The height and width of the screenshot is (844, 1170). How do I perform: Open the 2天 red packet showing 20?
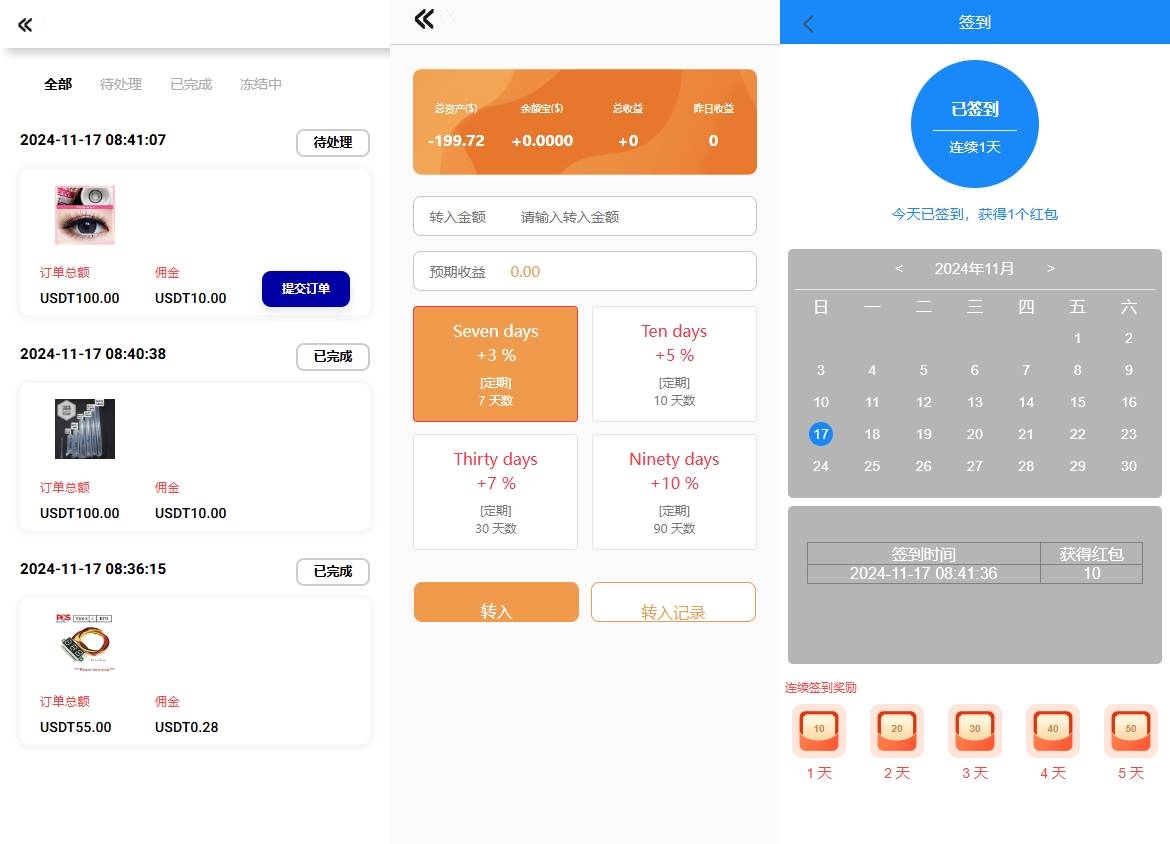click(x=897, y=729)
